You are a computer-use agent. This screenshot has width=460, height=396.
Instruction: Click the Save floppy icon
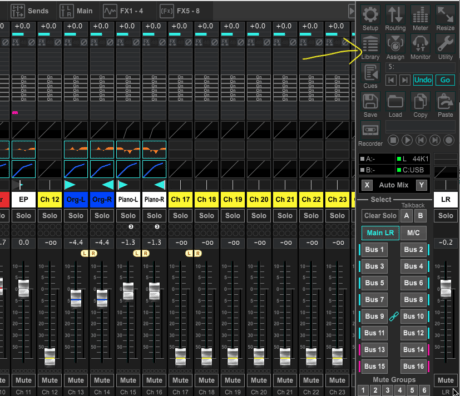tap(370, 105)
